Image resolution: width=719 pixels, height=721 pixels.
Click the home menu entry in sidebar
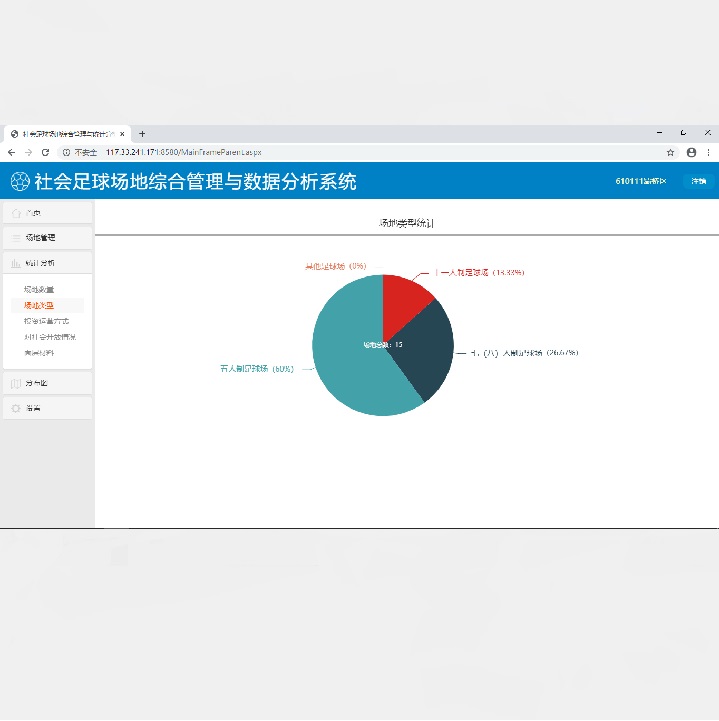(x=48, y=213)
